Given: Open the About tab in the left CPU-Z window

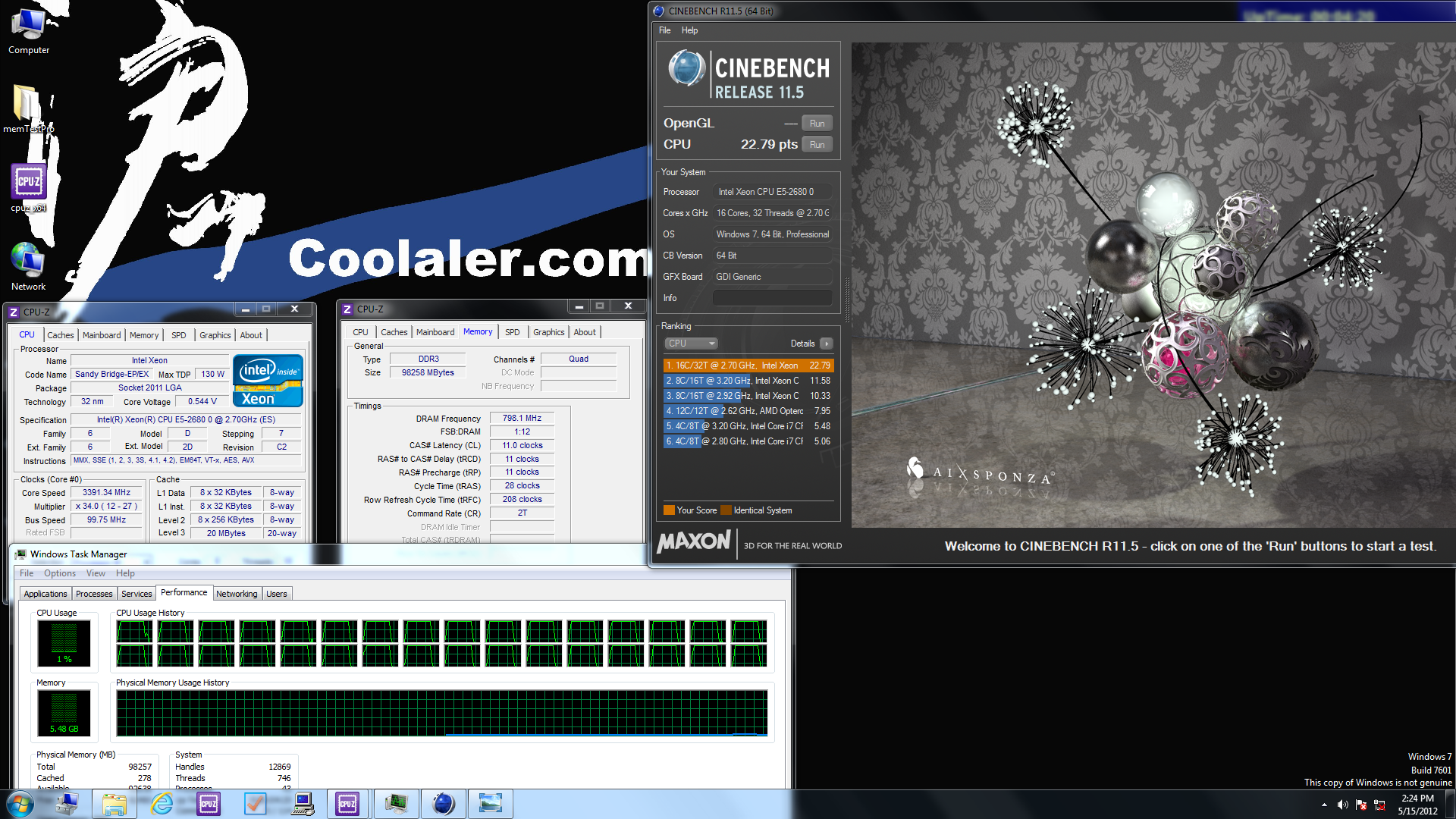Looking at the screenshot, I should (x=251, y=335).
